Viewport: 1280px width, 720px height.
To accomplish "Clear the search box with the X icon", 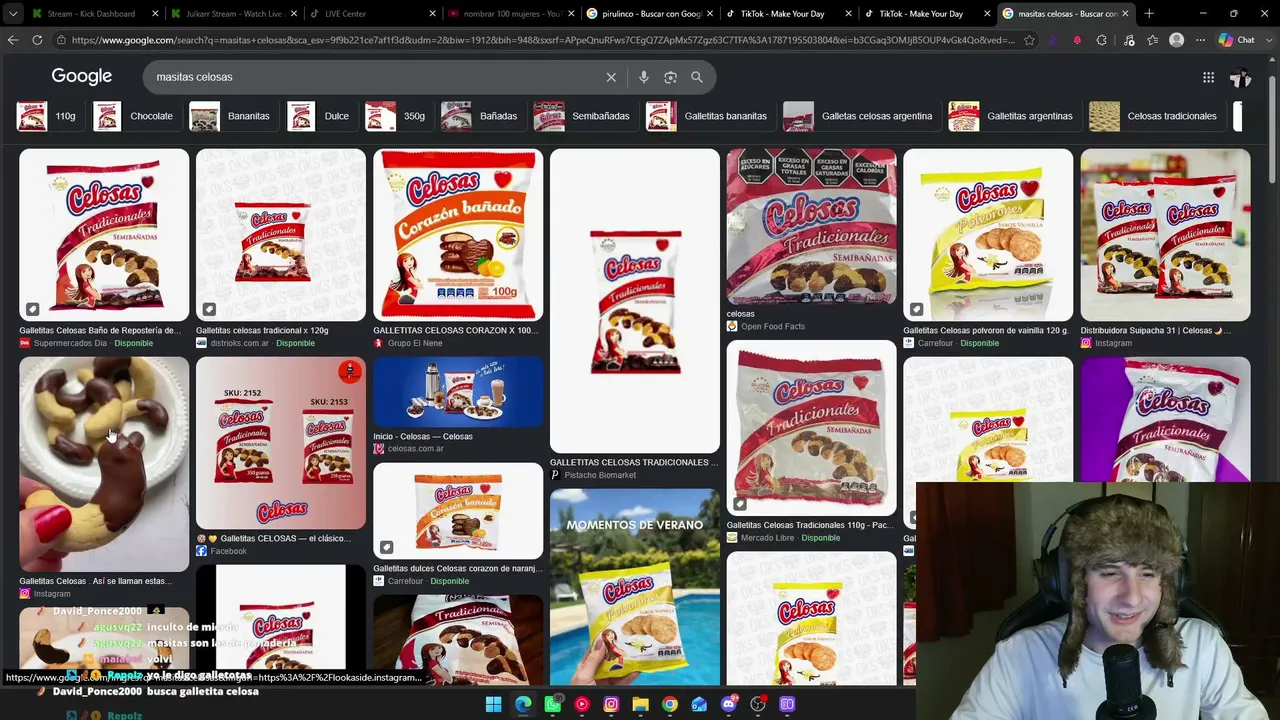I will (x=611, y=77).
